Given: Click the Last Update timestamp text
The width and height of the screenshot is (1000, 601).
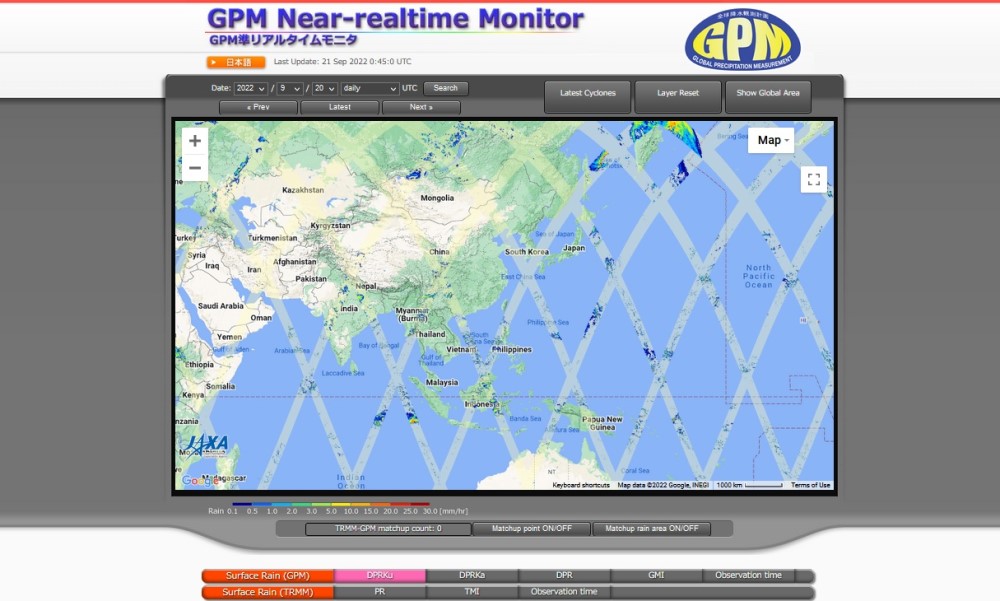Looking at the screenshot, I should click(x=342, y=62).
